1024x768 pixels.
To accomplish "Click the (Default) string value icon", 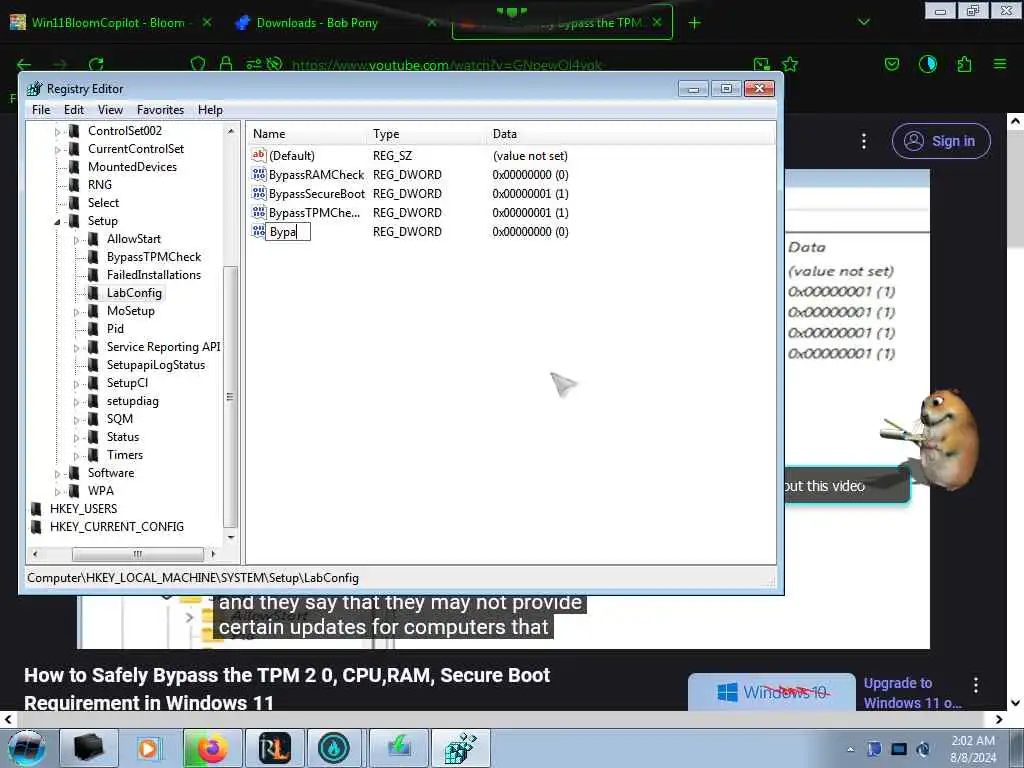I will [259, 155].
